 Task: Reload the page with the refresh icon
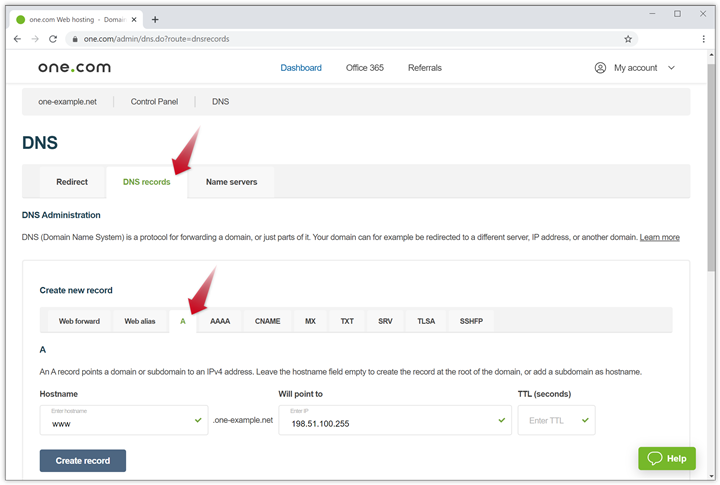[54, 39]
